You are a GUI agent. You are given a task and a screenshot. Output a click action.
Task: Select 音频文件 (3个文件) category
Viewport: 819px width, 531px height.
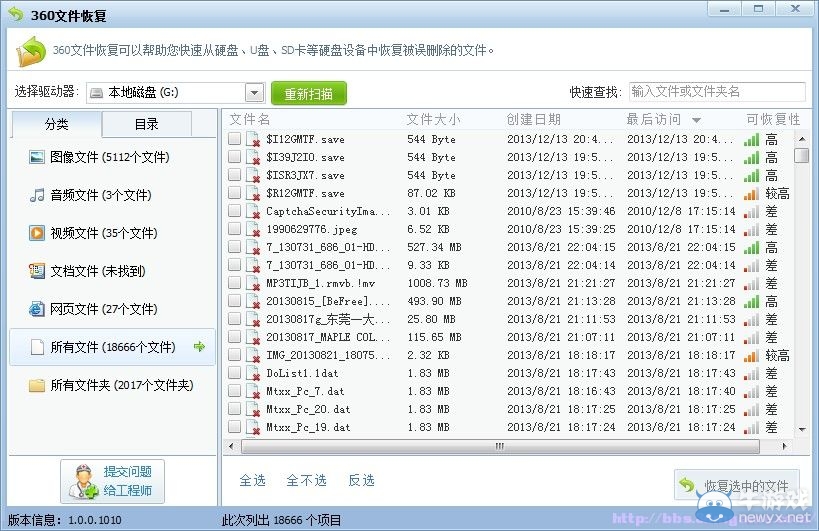[112, 195]
